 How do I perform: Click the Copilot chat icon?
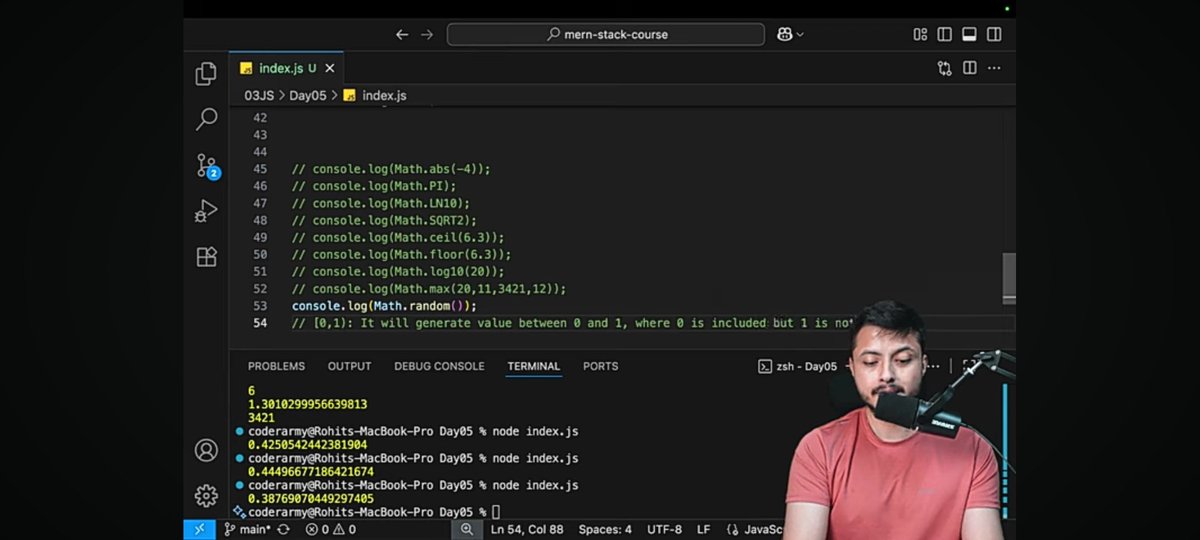[x=785, y=34]
